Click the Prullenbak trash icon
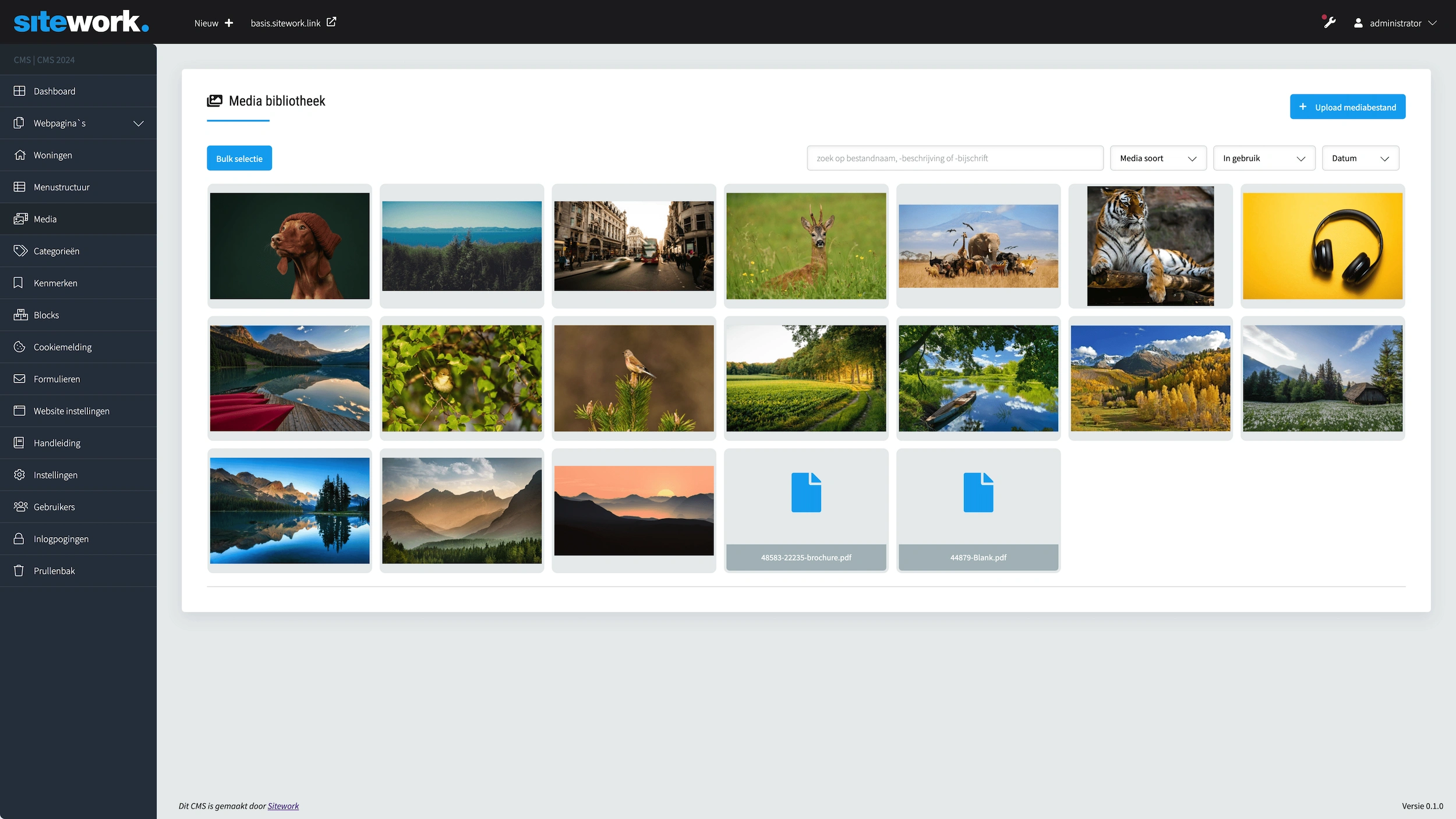This screenshot has width=1456, height=819. point(19,571)
